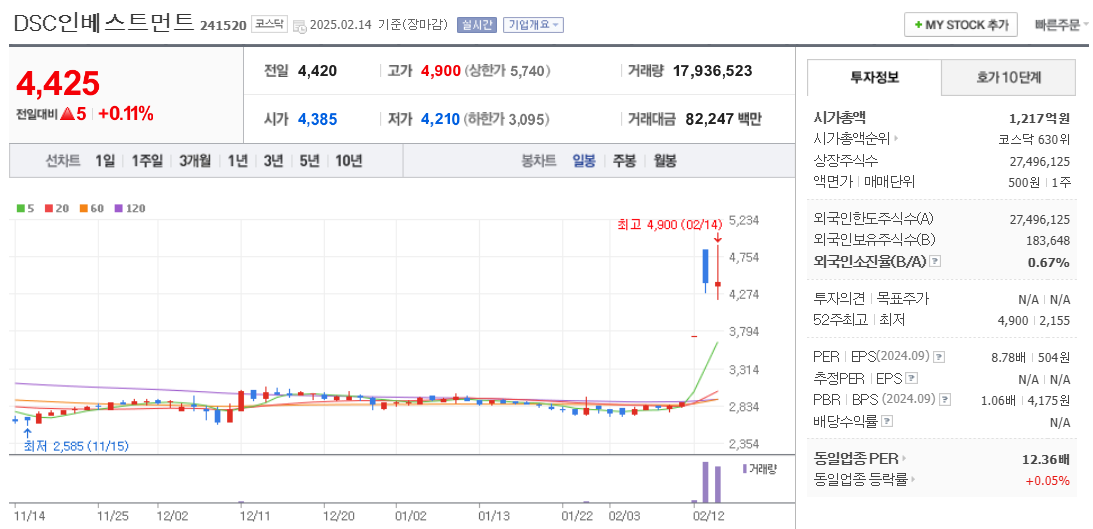Switch to the 투자정보 tab
Image resolution: width=1093 pixels, height=529 pixels.
tap(874, 77)
